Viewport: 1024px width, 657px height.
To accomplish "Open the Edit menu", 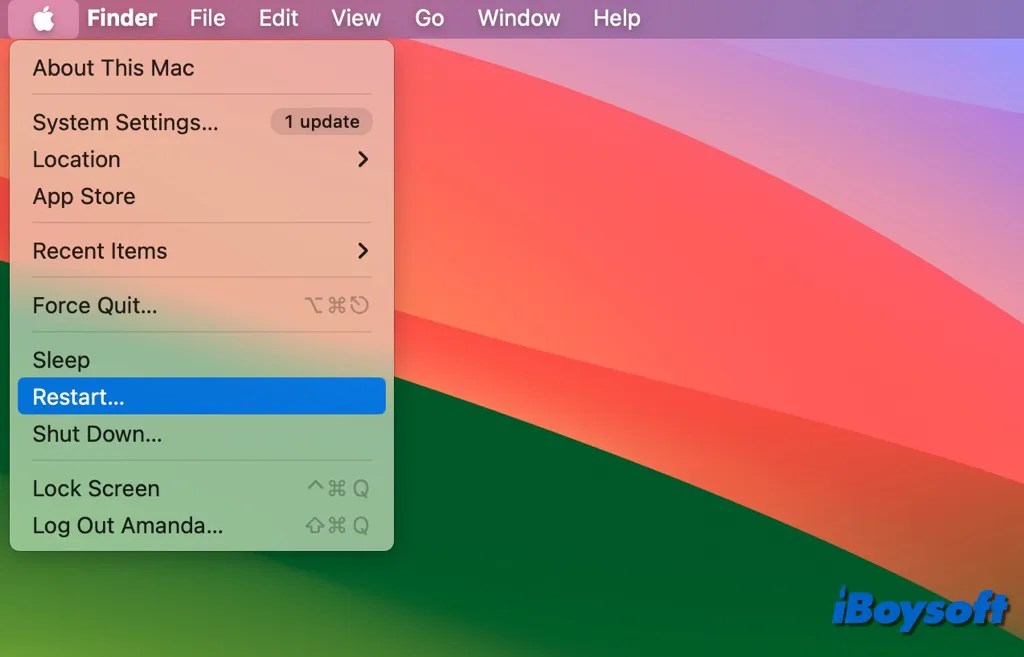I will 277,18.
